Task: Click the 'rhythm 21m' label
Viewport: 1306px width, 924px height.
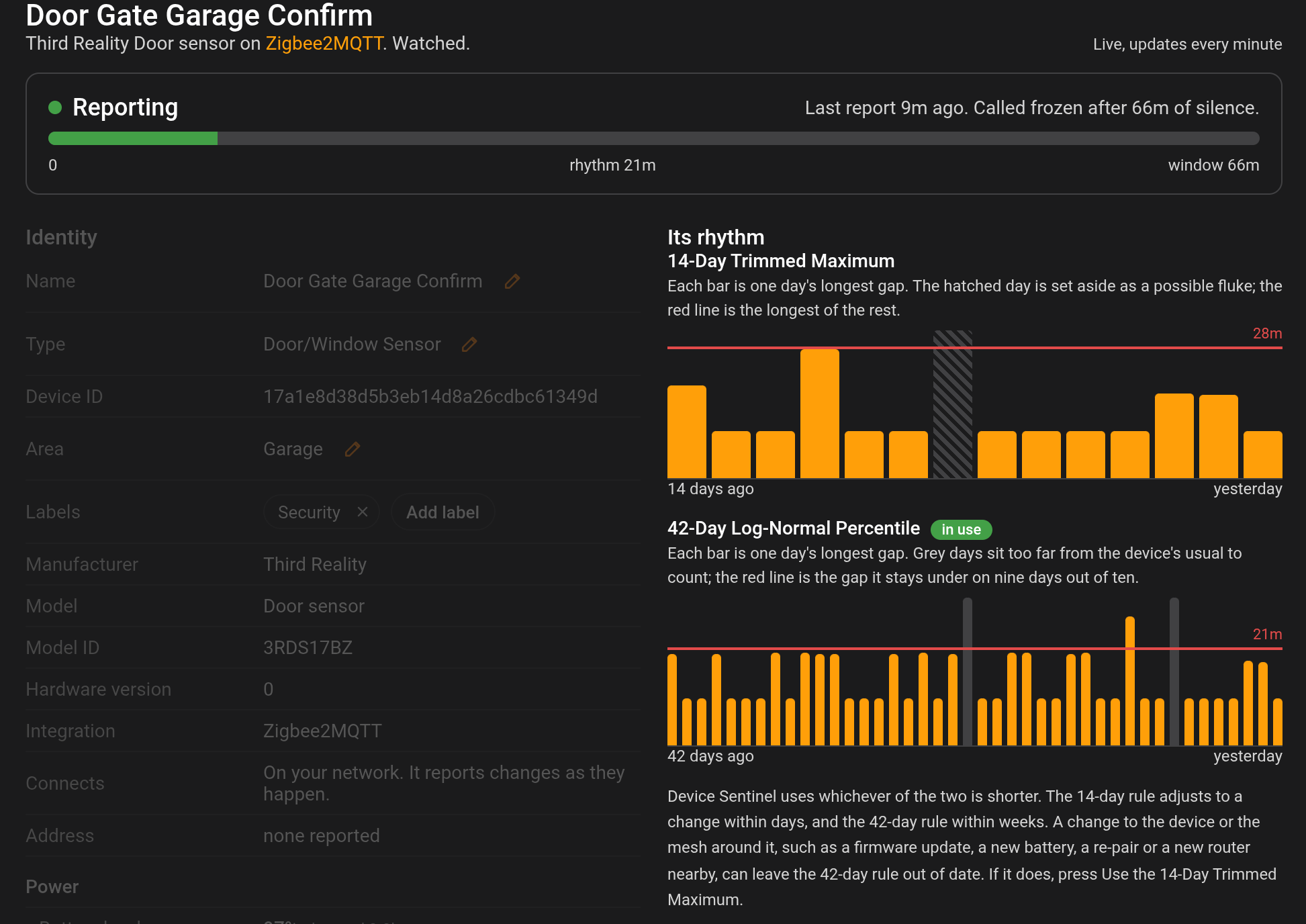Action: [x=612, y=165]
